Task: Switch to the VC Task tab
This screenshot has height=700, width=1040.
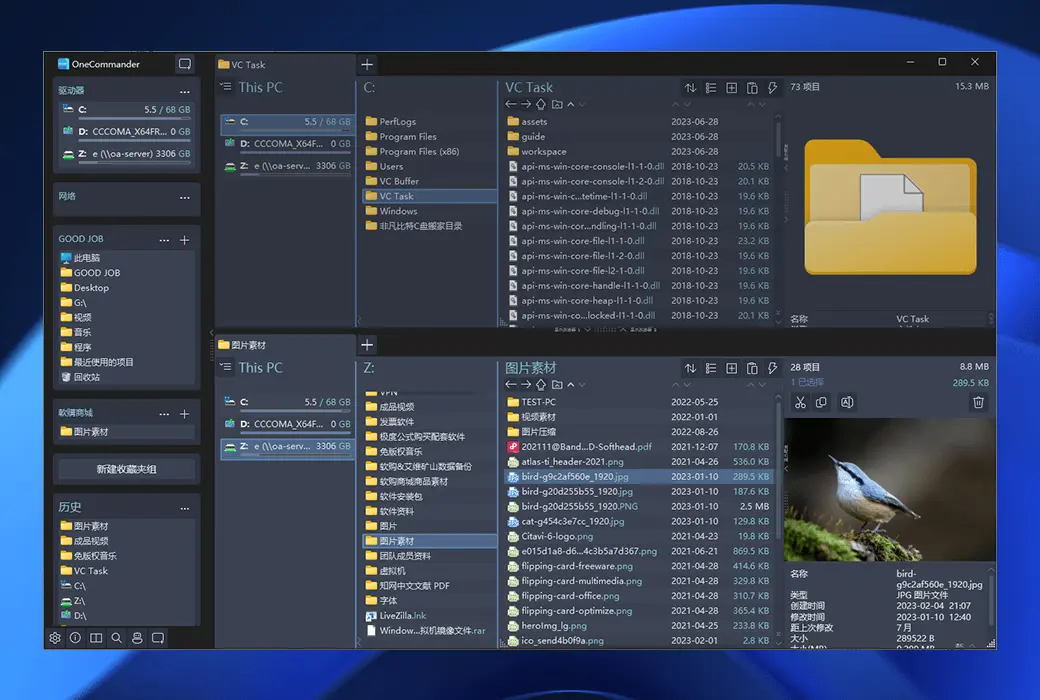Action: pos(248,65)
